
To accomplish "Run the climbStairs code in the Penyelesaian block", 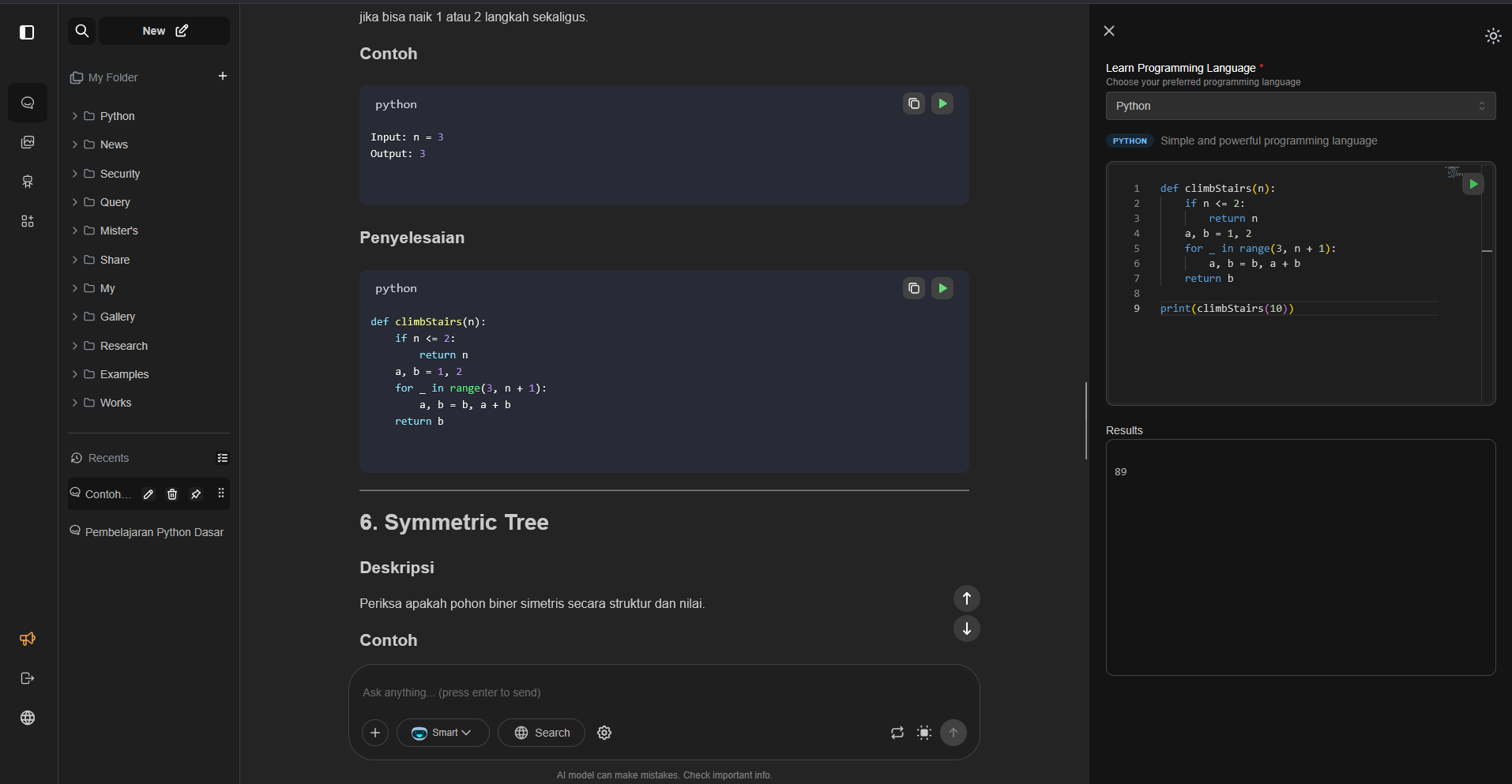I will 942,288.
